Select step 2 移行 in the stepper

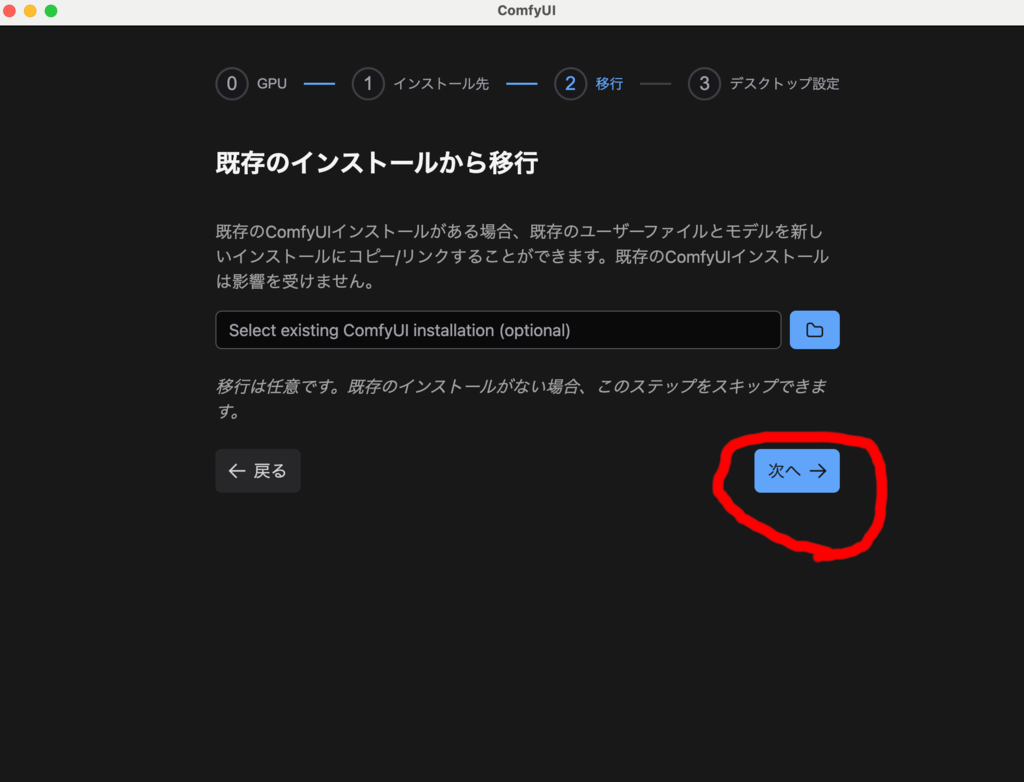click(x=588, y=84)
